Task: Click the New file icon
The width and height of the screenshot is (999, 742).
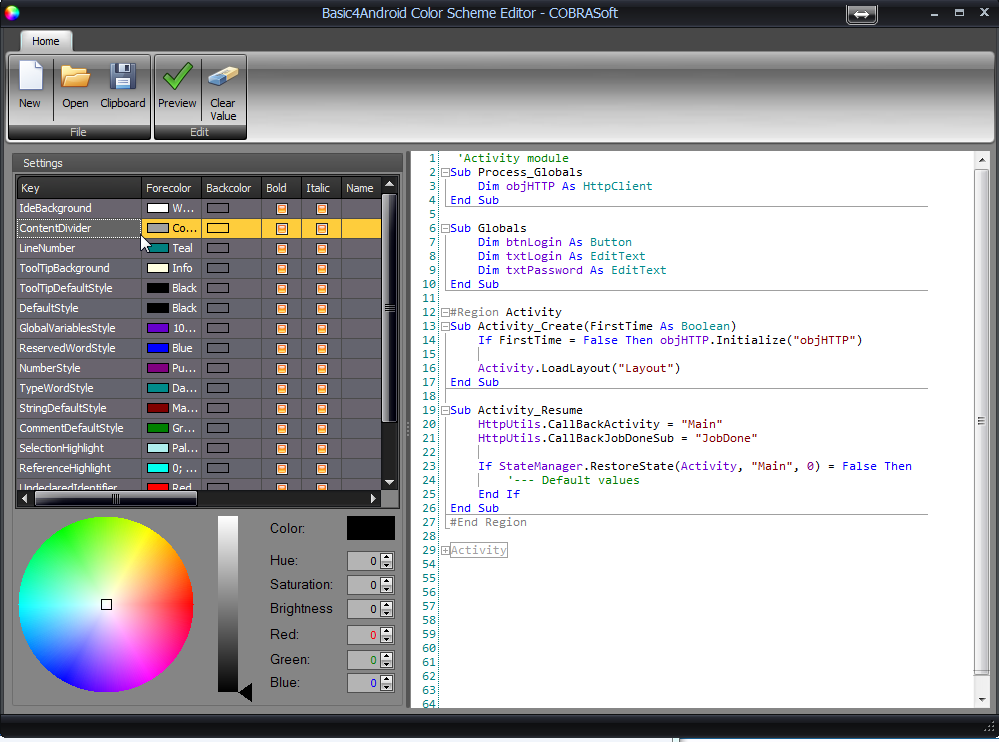Action: (x=30, y=77)
